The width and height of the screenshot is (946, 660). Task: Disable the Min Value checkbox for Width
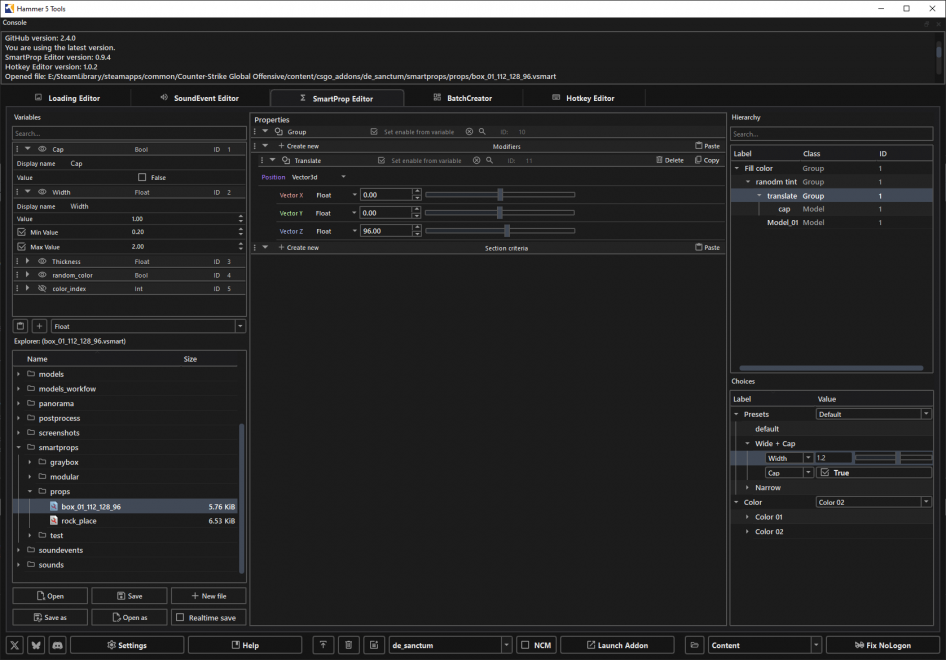click(x=21, y=232)
